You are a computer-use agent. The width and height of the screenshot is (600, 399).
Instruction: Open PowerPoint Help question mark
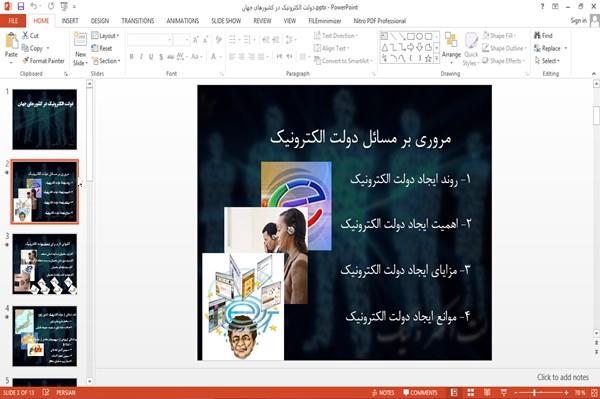pos(542,7)
